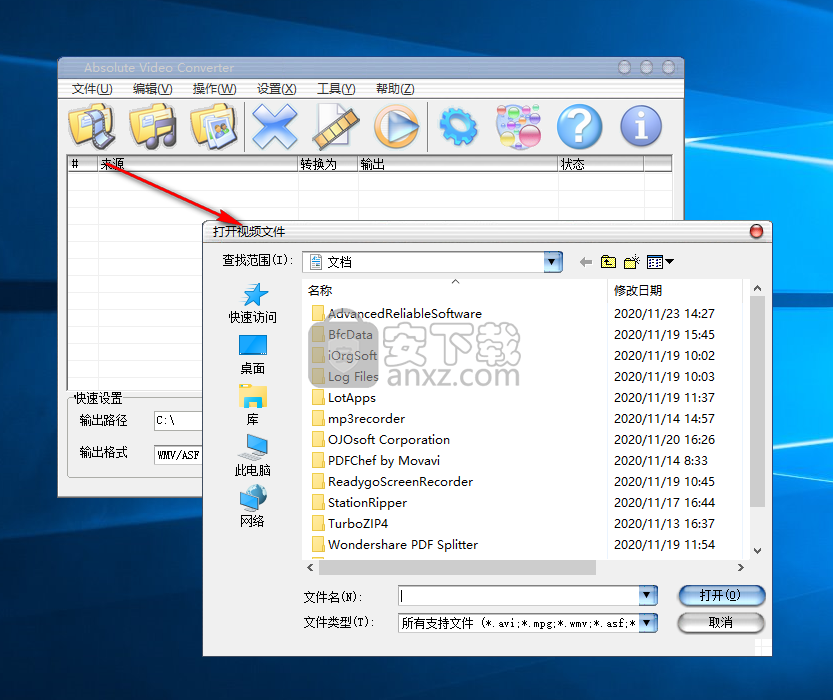Click the colorful bubbles skin icon
The height and width of the screenshot is (700, 833).
tap(518, 126)
